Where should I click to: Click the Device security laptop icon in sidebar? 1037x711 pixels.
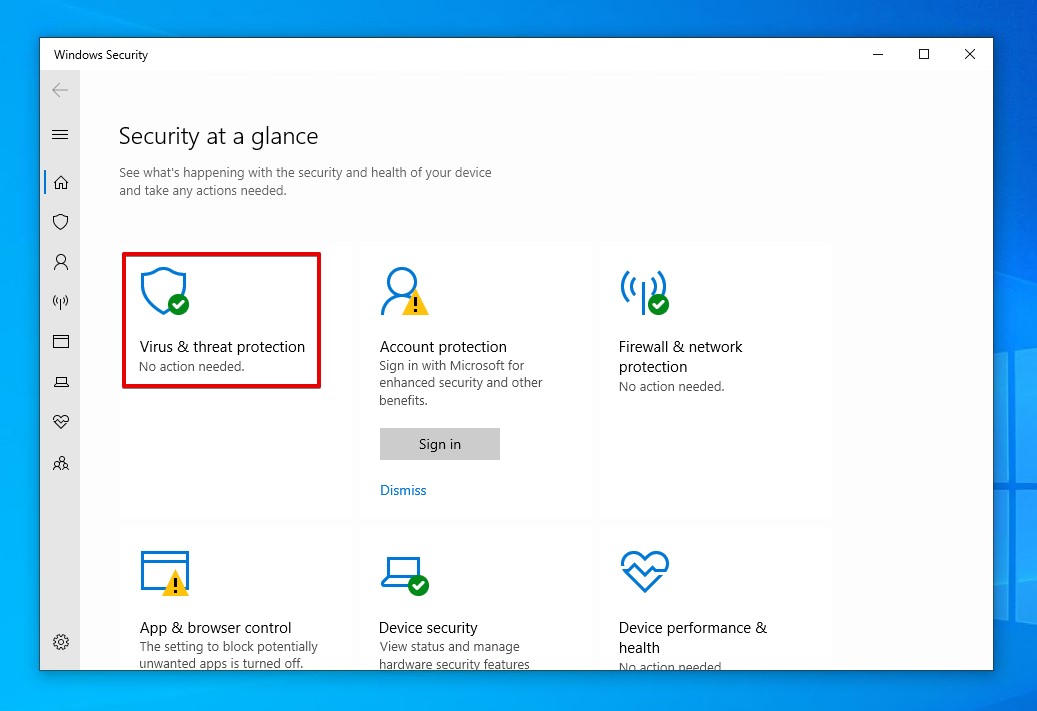click(60, 381)
